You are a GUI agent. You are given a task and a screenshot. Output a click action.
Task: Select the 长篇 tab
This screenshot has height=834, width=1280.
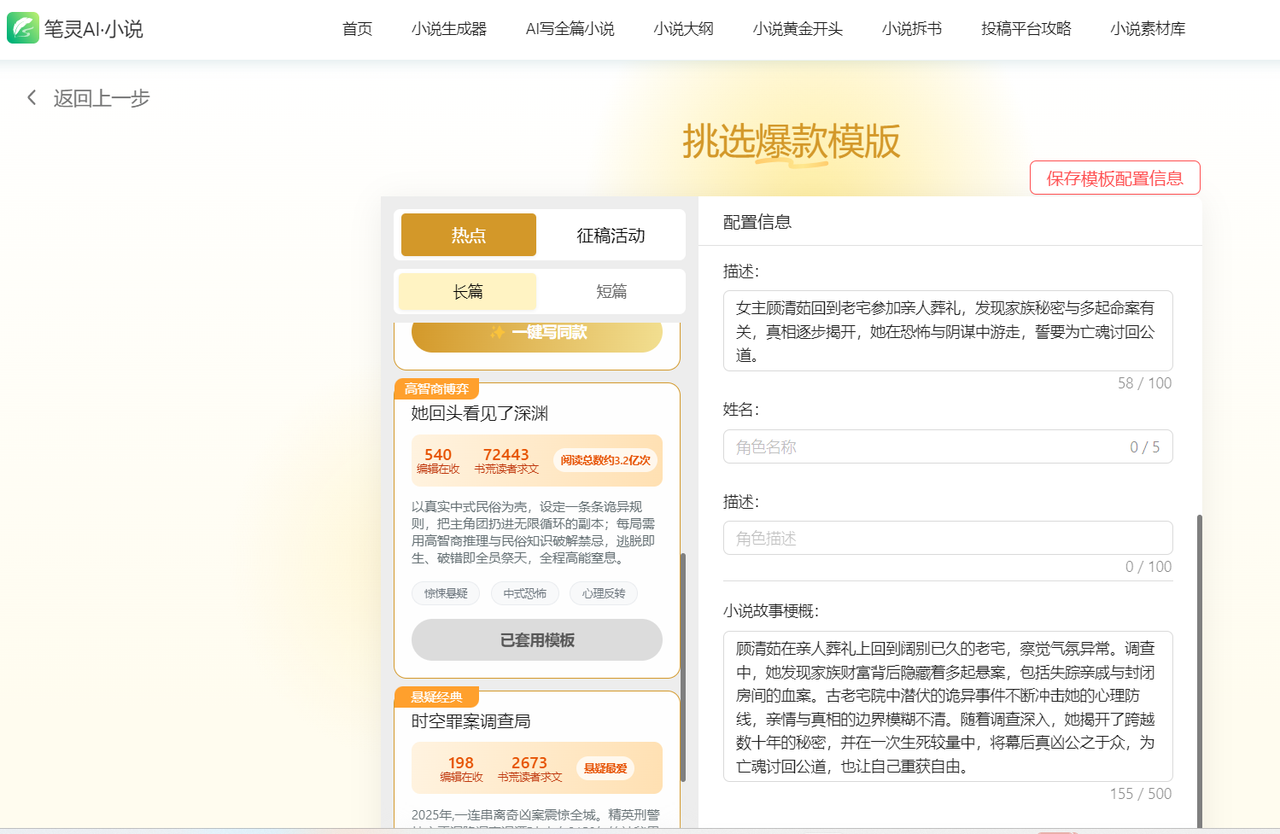pyautogui.click(x=468, y=291)
